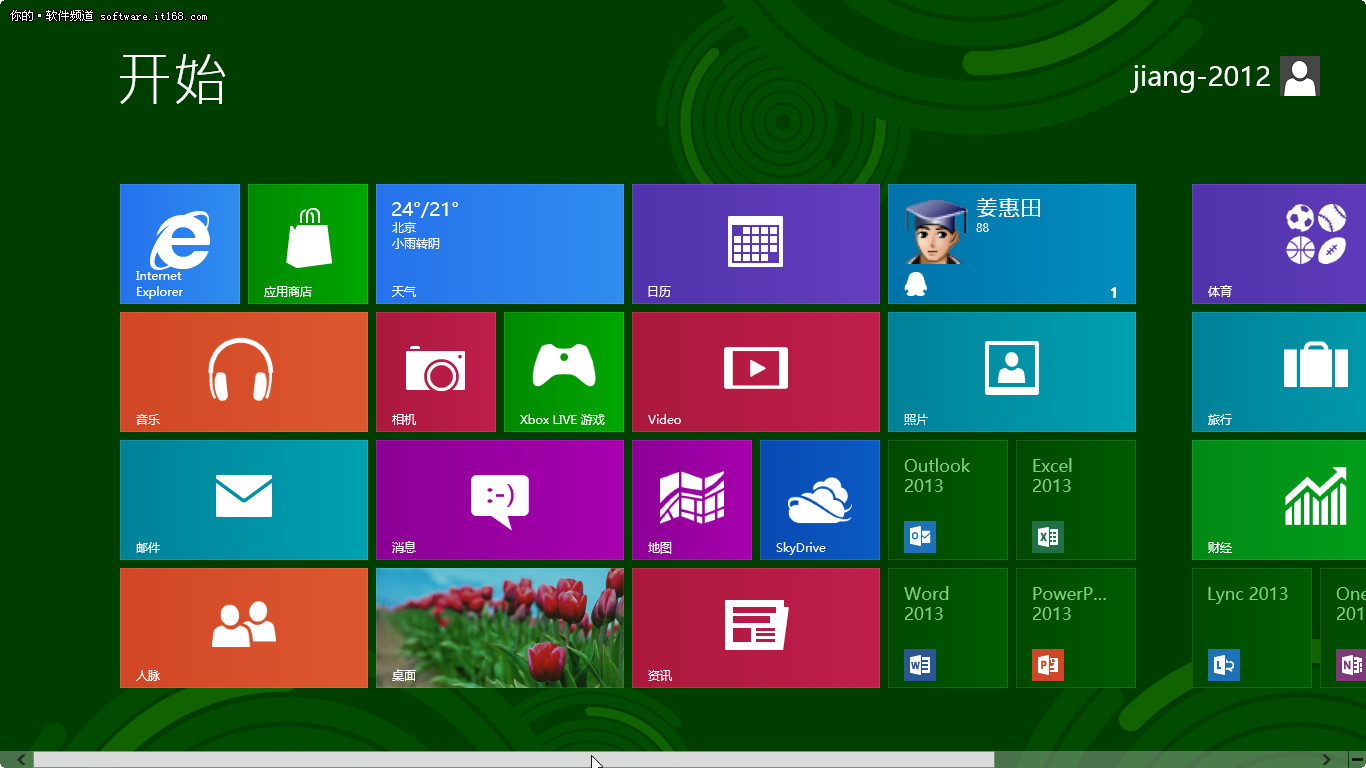This screenshot has height=768, width=1366.
Task: Open the Video tile
Action: pos(756,372)
